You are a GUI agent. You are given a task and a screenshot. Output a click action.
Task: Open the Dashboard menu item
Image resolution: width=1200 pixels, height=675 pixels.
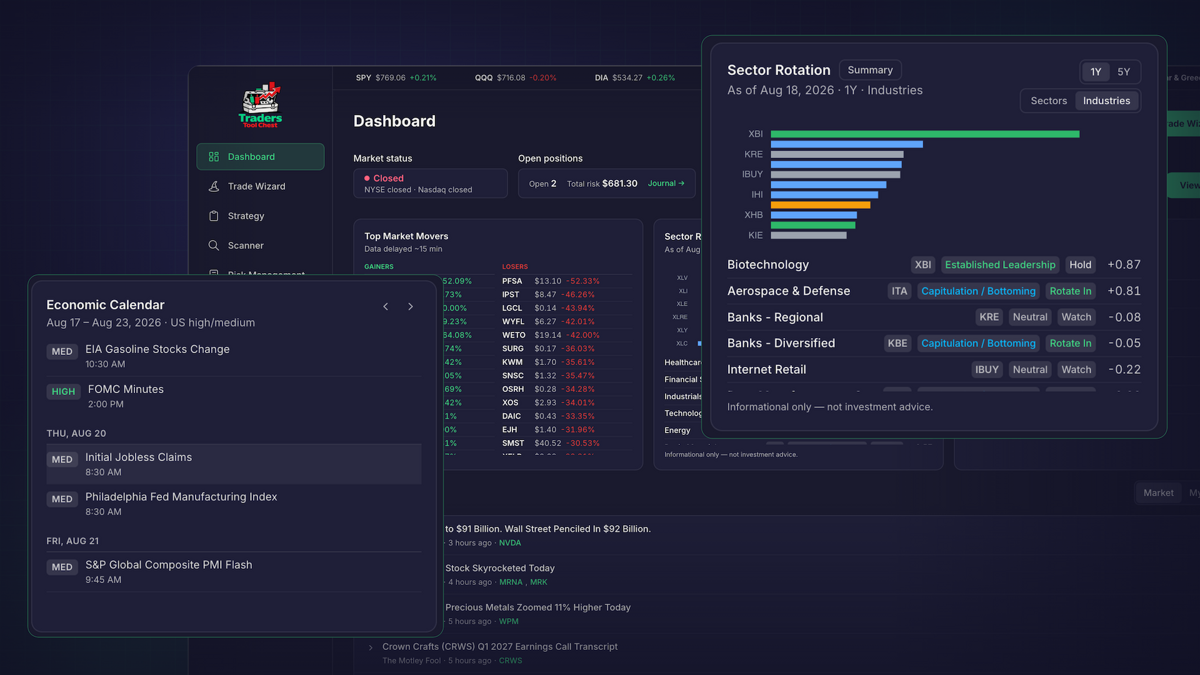point(260,157)
